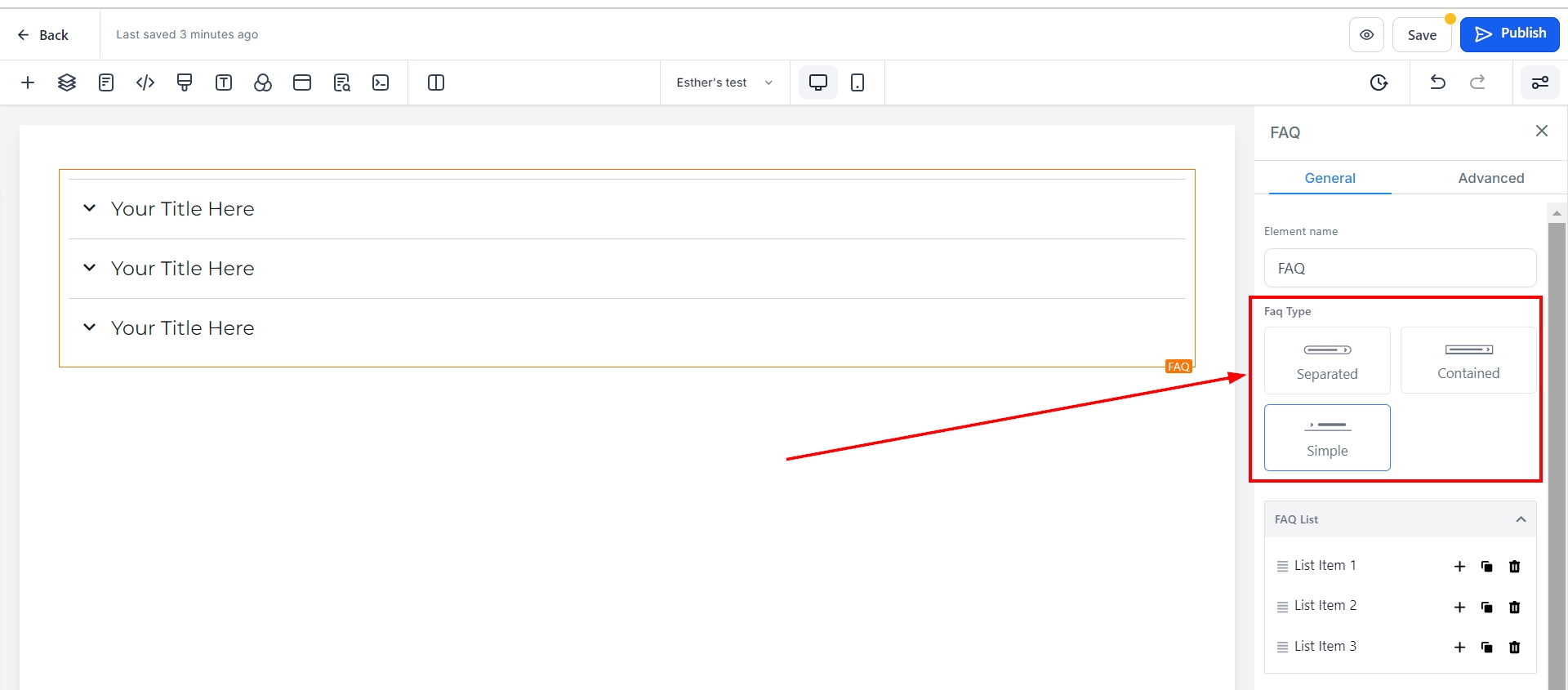Expand the third Your Title Here question
The height and width of the screenshot is (690, 1568).
627,328
